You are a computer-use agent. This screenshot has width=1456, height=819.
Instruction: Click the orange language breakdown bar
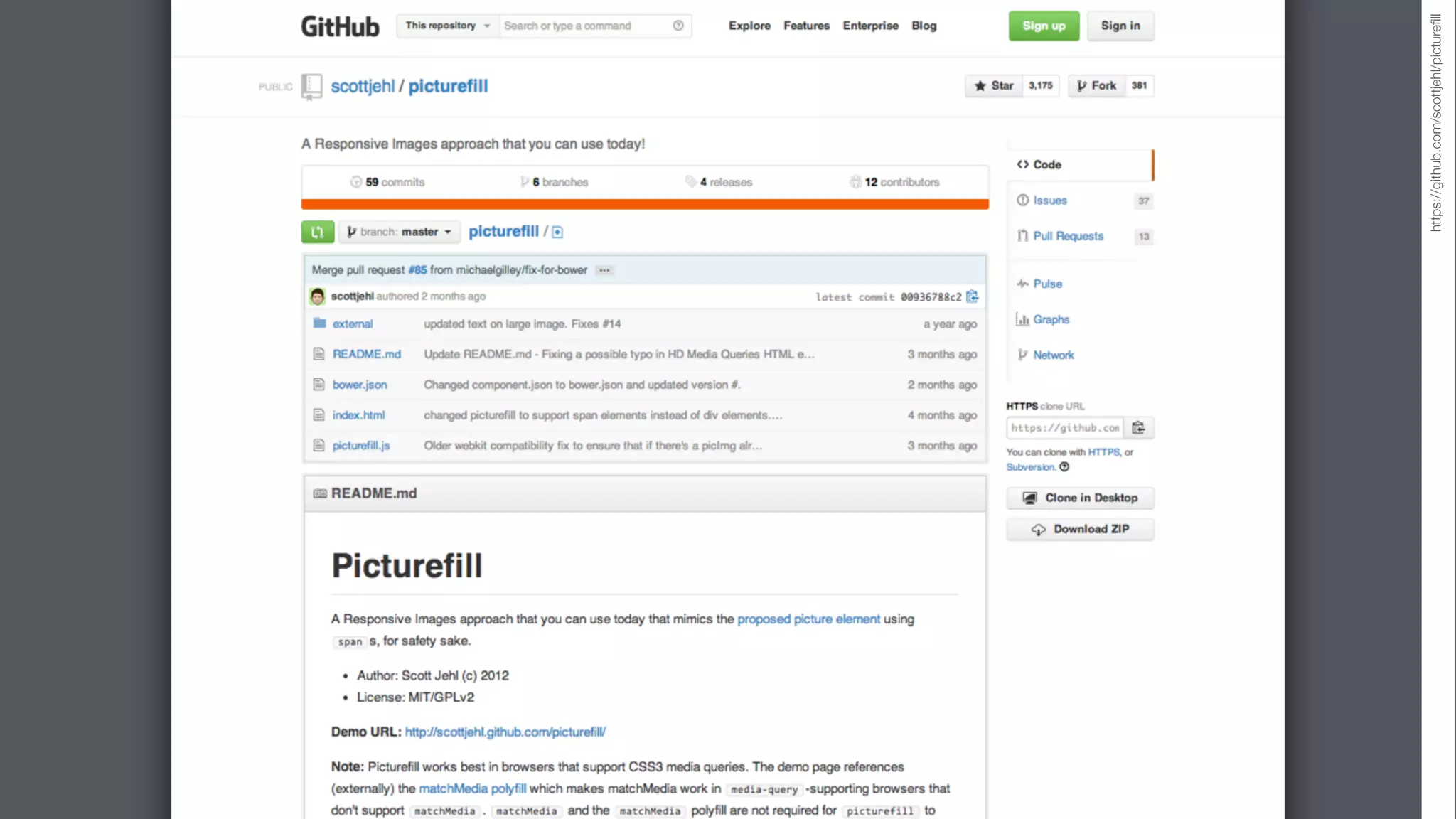(x=645, y=205)
